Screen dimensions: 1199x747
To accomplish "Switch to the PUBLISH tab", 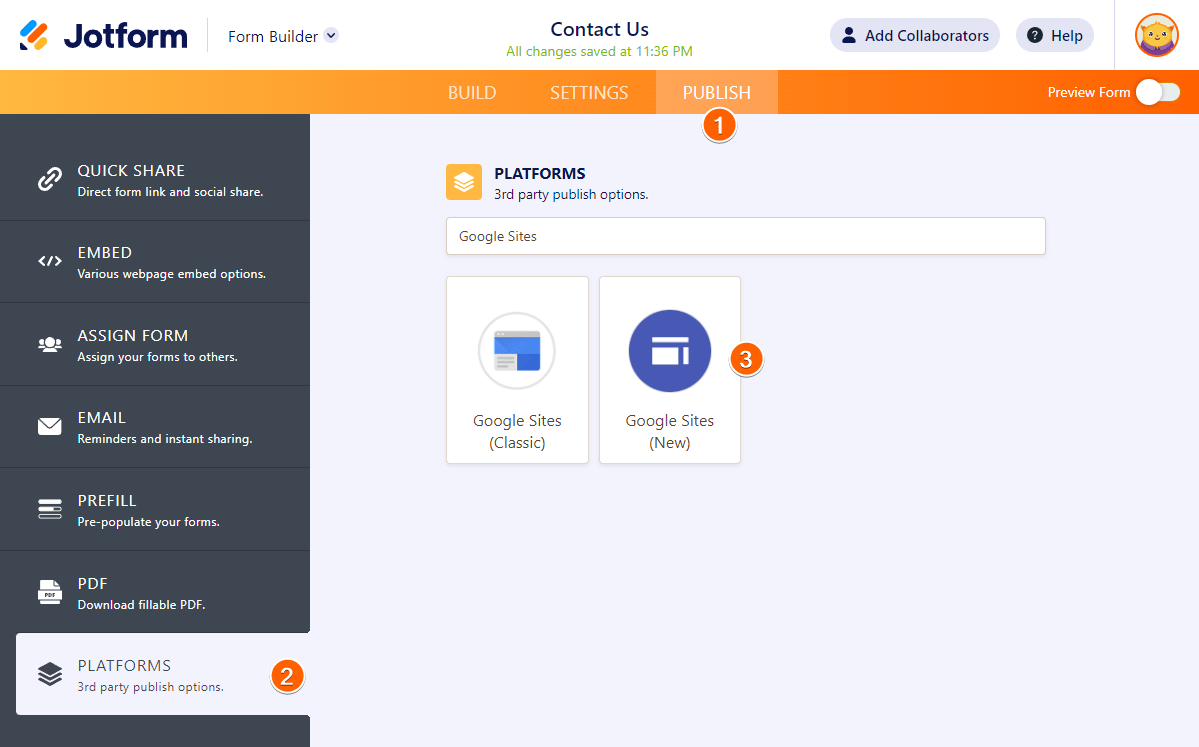I will pos(716,93).
